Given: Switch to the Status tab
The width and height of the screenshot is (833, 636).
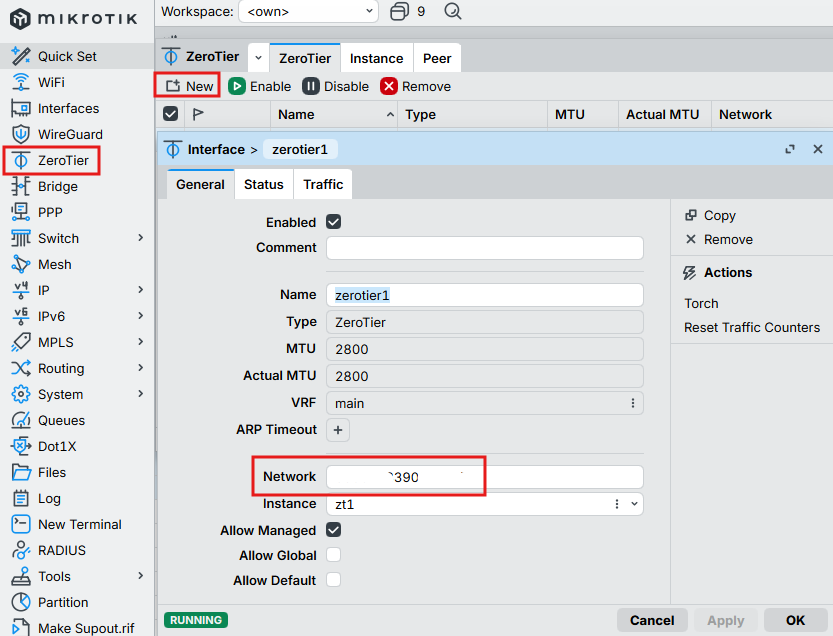Looking at the screenshot, I should [x=264, y=184].
